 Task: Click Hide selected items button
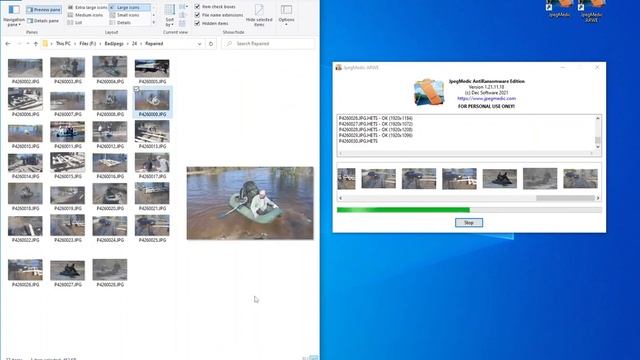259,16
